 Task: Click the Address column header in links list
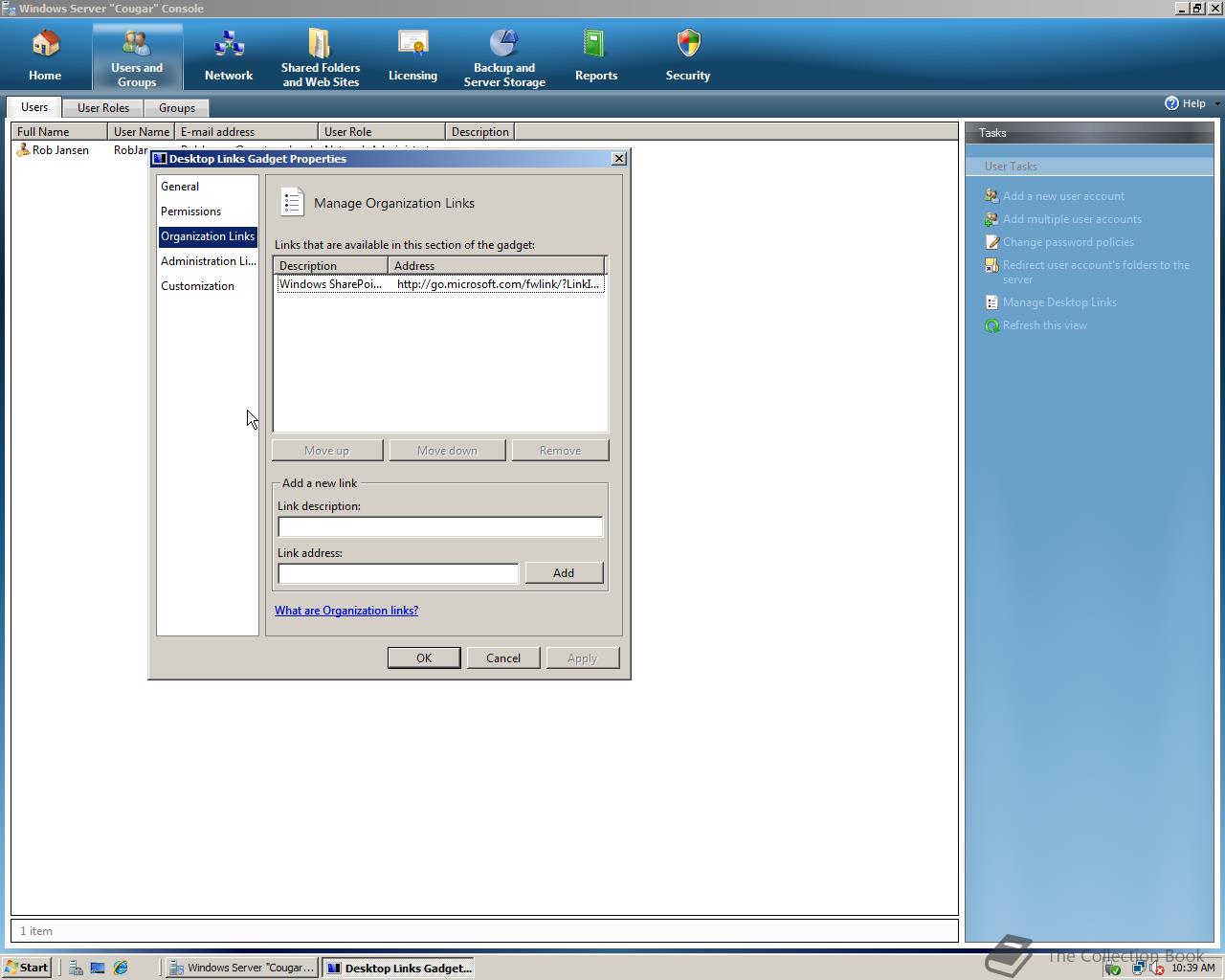[497, 266]
